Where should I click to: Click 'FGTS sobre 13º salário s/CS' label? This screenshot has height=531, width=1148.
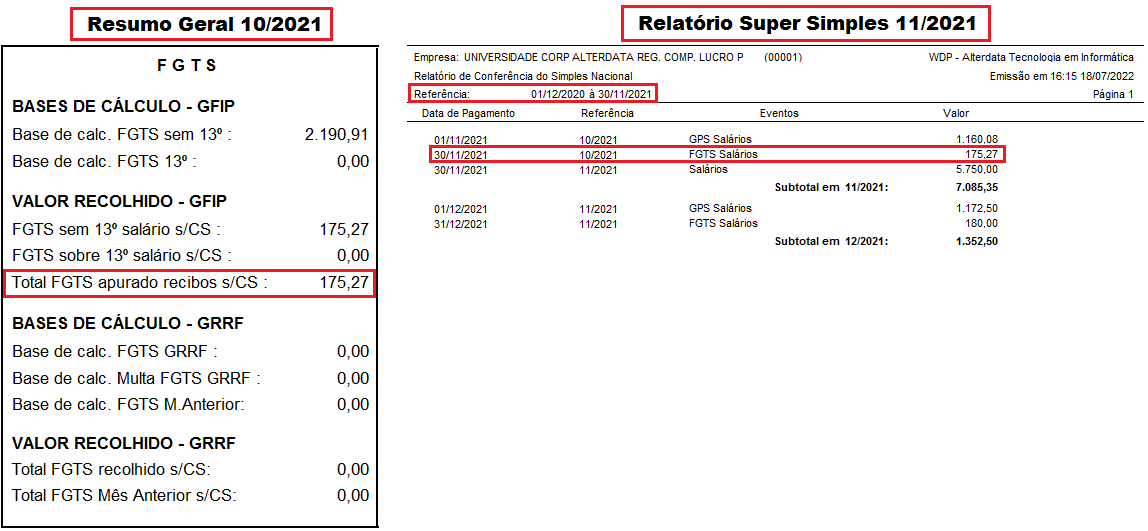122,256
